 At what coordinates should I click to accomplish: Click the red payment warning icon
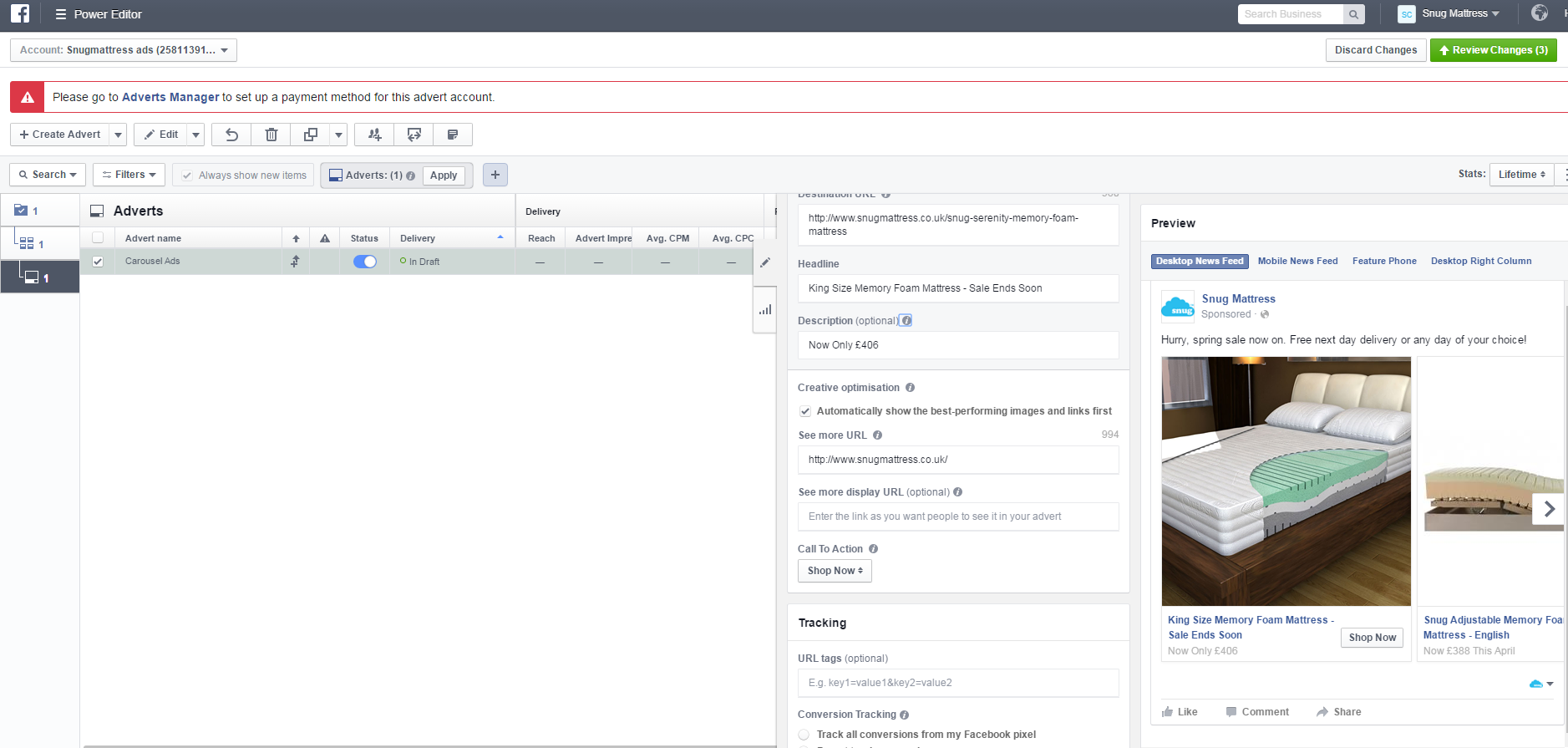click(x=28, y=97)
